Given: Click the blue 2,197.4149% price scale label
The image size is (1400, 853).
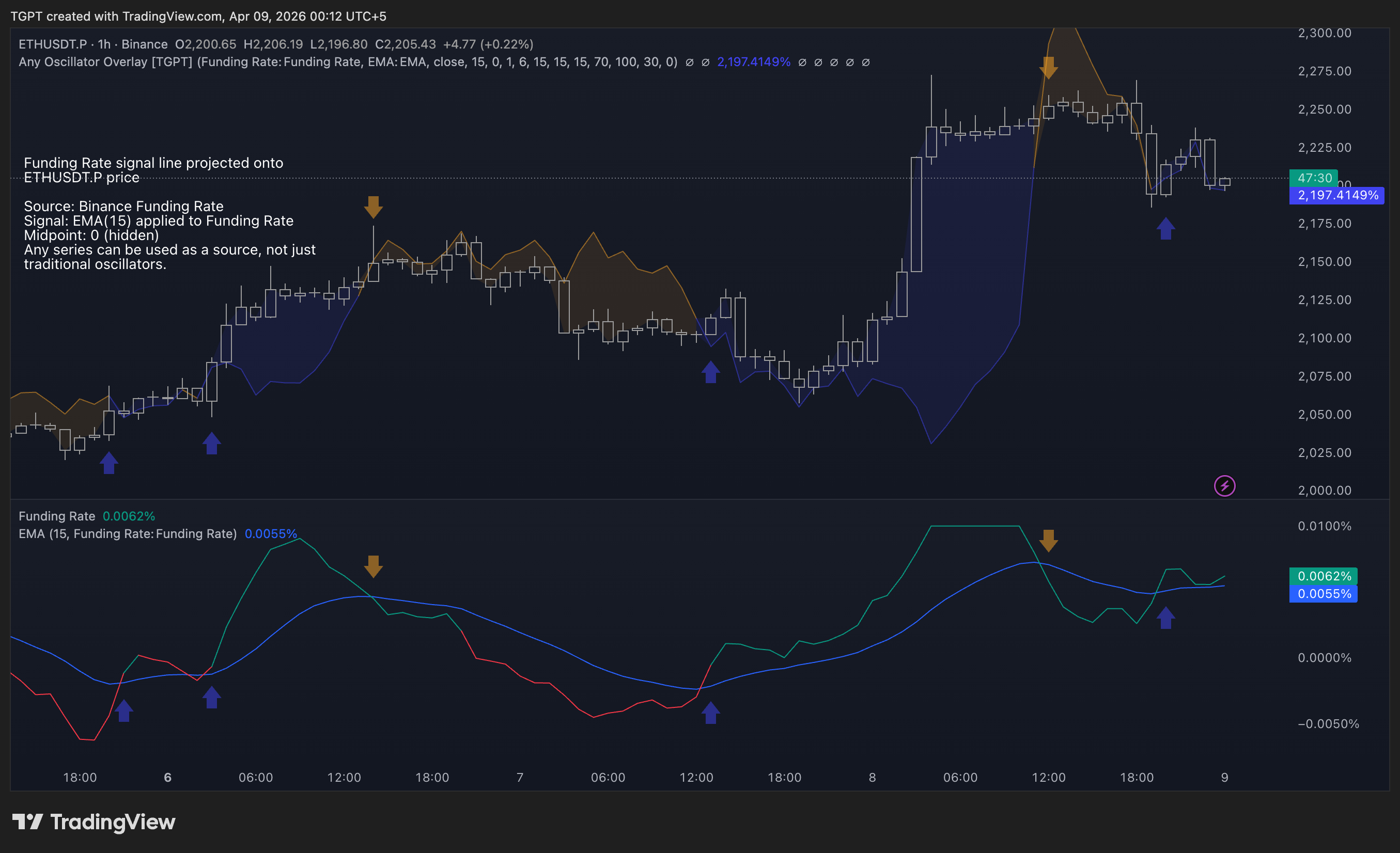Looking at the screenshot, I should (1336, 195).
